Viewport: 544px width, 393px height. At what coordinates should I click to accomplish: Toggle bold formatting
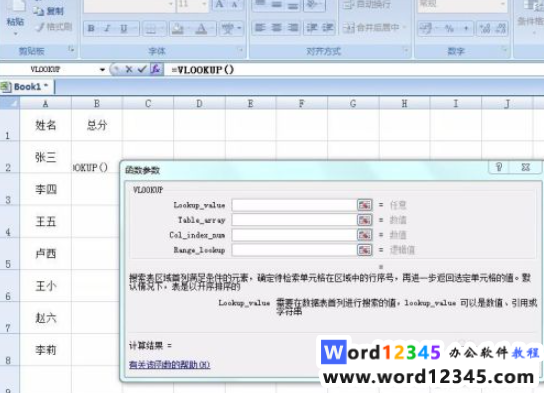pos(91,28)
